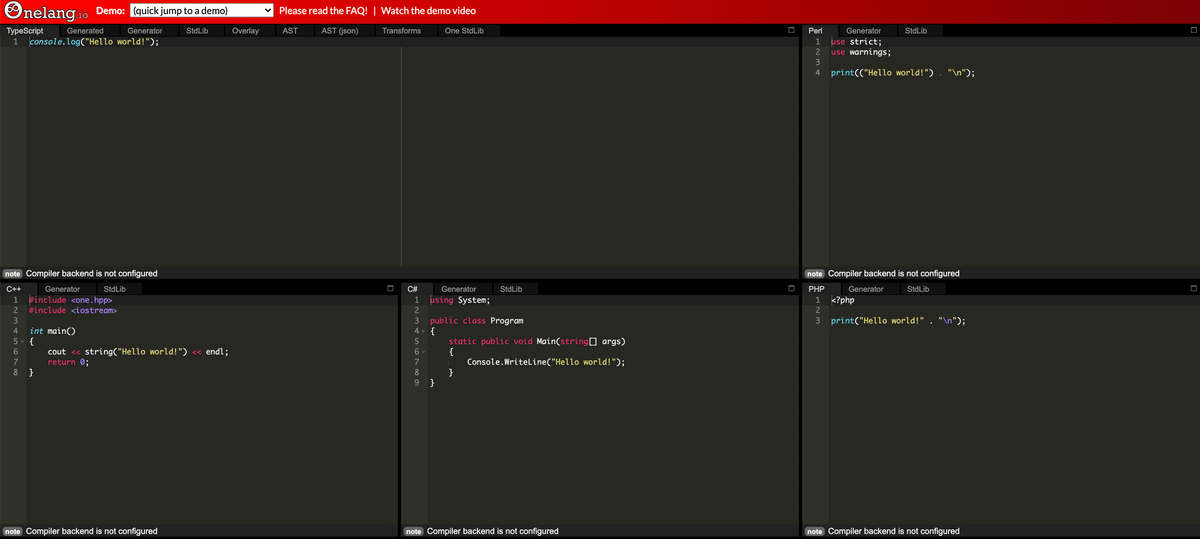Click line number 8 in C++ gutter

tap(16, 372)
